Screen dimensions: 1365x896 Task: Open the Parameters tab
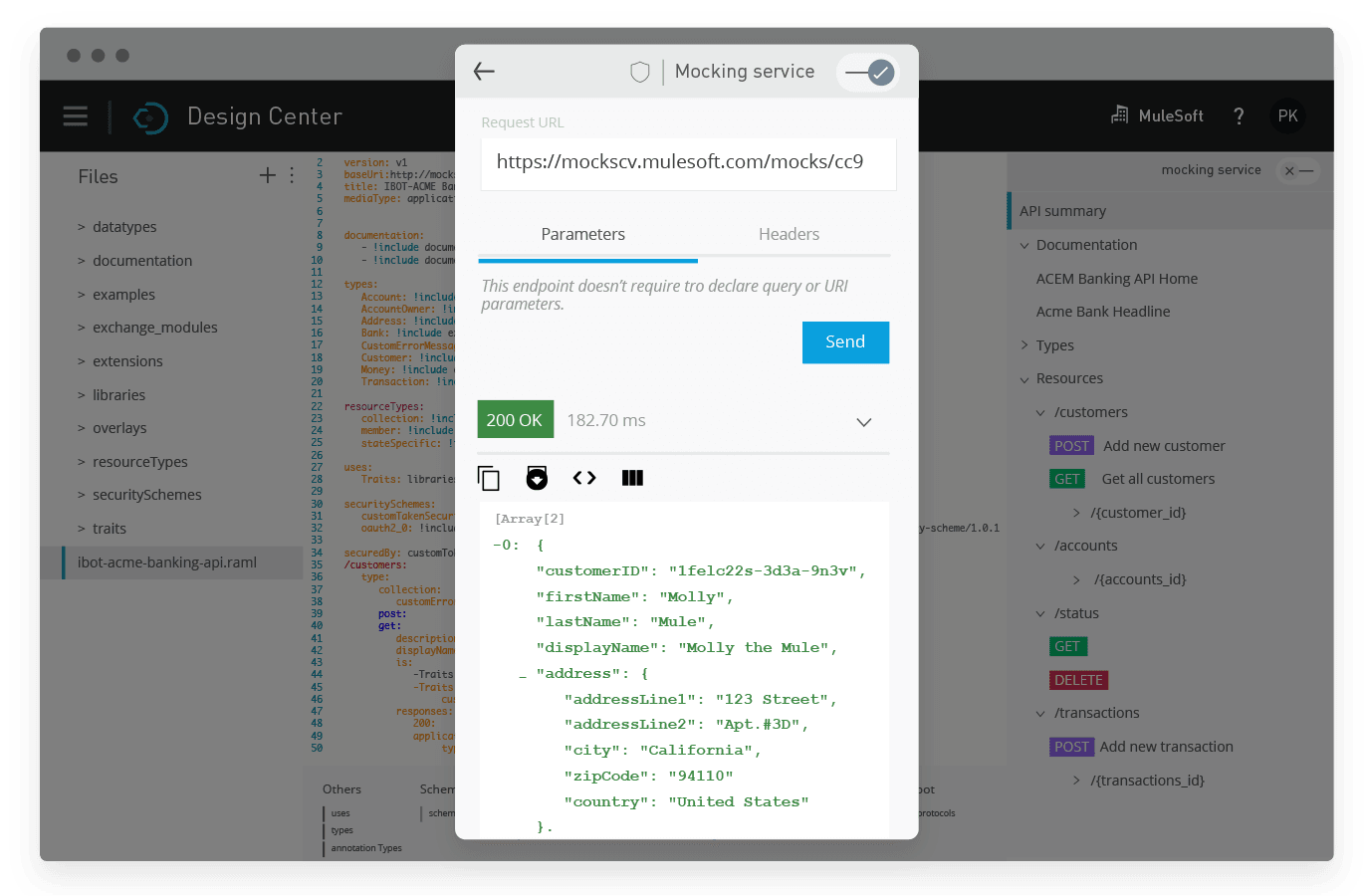[x=583, y=234]
